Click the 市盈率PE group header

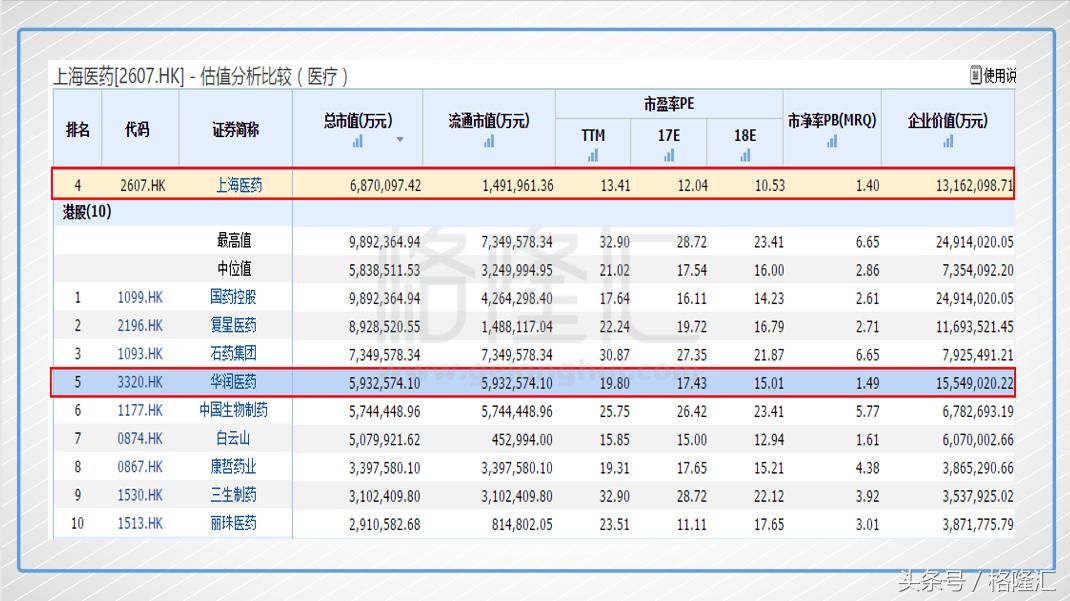(669, 104)
